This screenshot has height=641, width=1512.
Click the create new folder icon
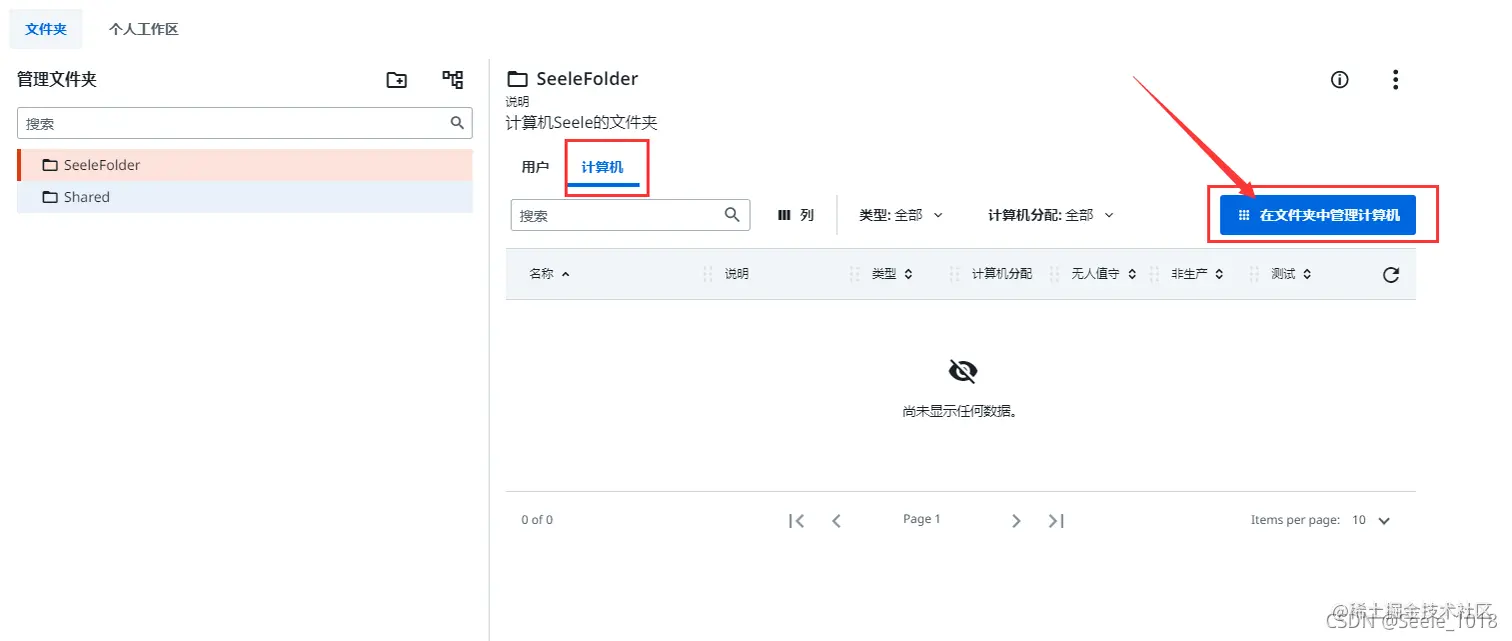point(396,79)
